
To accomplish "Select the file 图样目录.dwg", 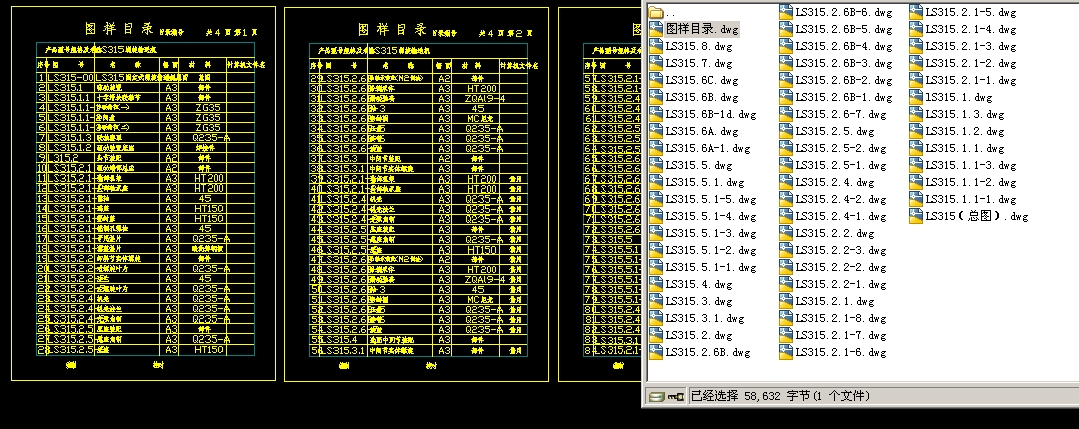I will tap(694, 29).
